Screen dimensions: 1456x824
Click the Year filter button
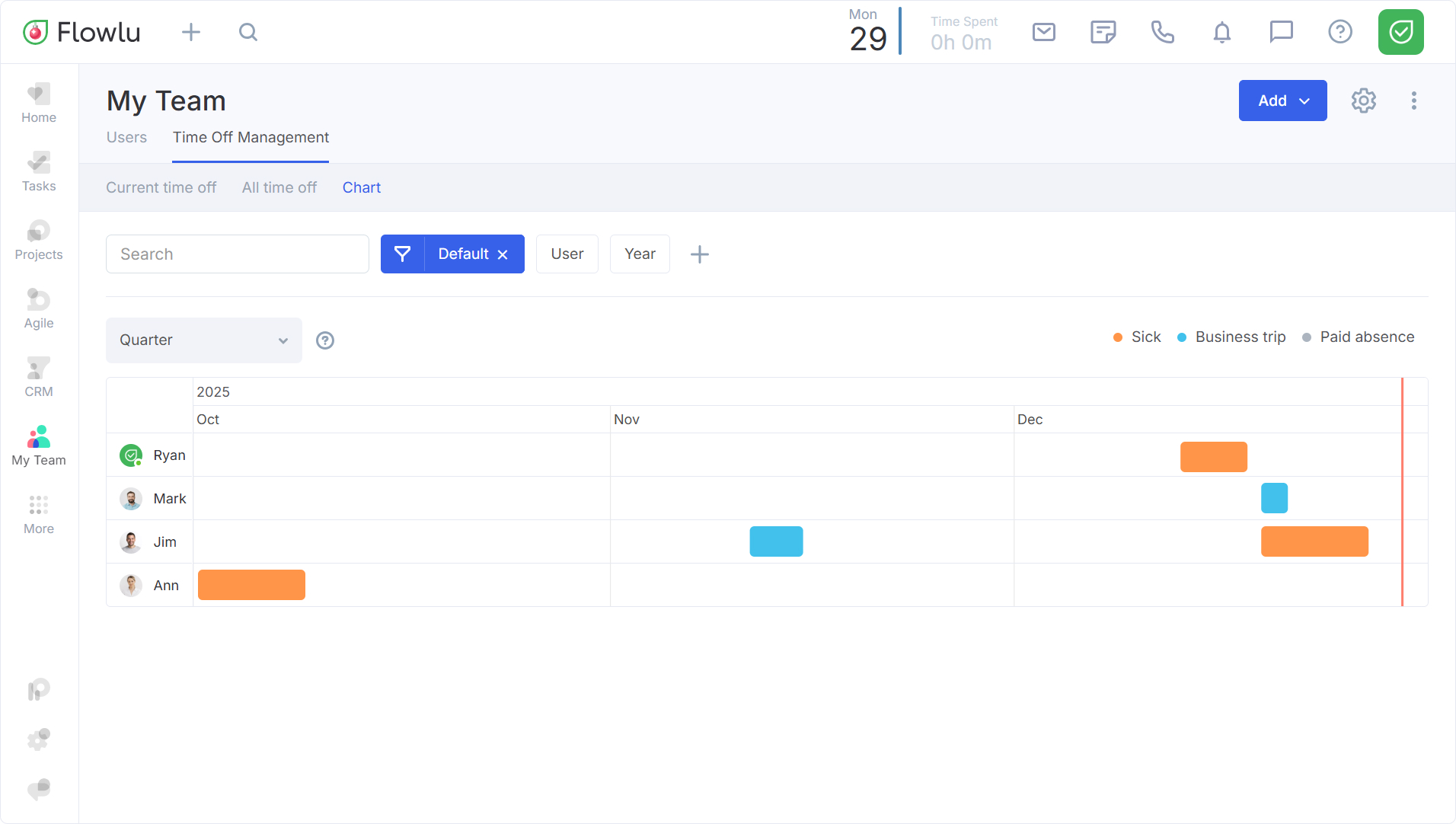point(640,254)
